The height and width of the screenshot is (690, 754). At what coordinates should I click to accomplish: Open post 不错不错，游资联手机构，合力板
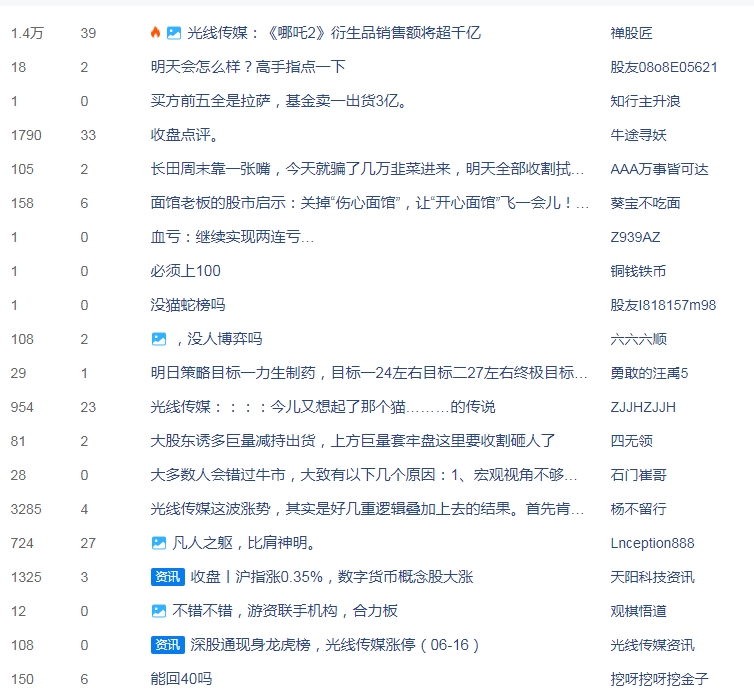pyautogui.click(x=285, y=611)
